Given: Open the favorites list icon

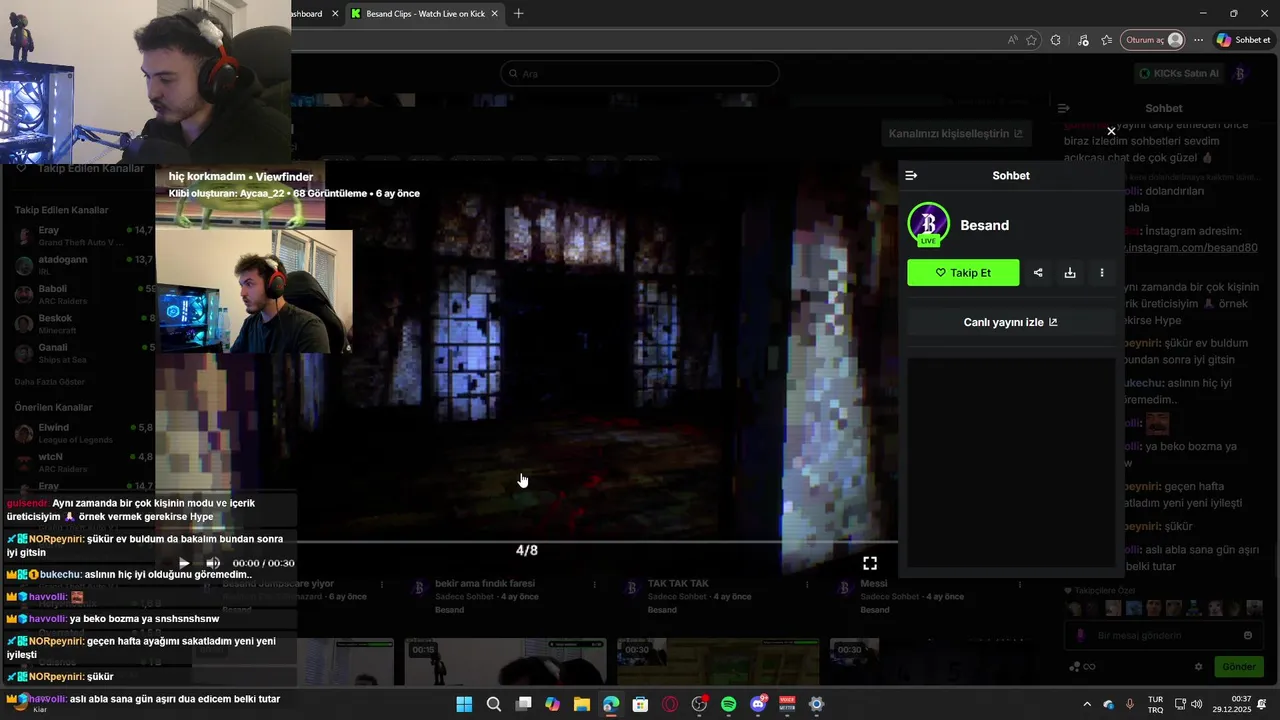Looking at the screenshot, I should click(1106, 40).
